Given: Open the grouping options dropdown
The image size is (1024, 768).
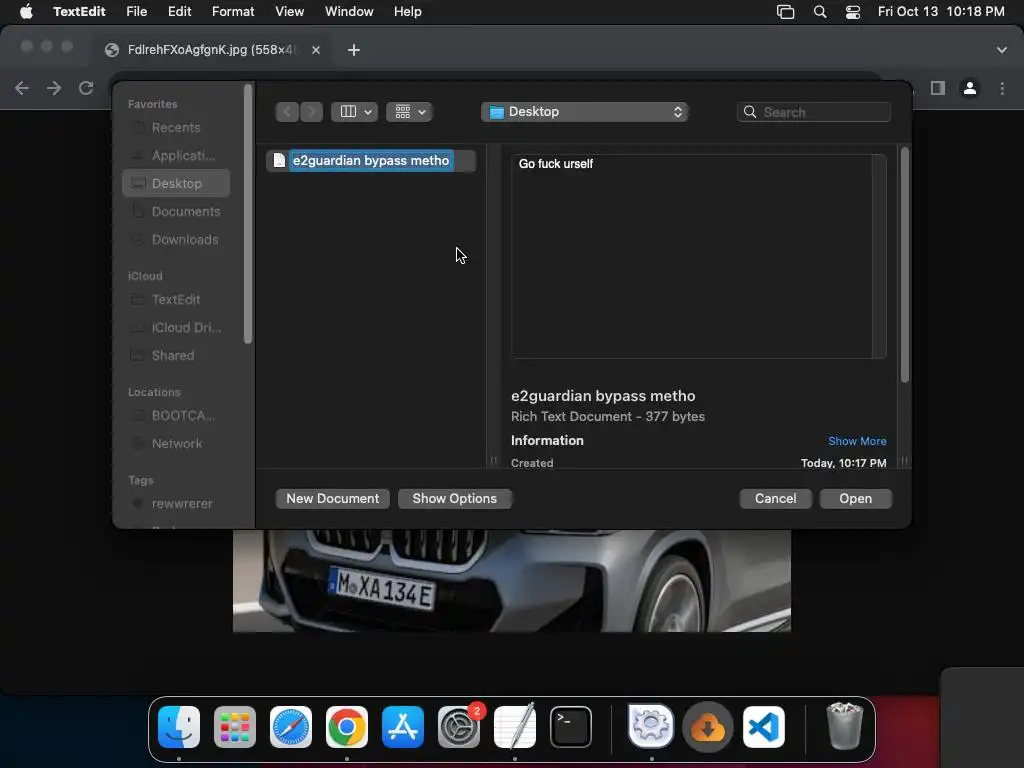Looking at the screenshot, I should [x=409, y=112].
